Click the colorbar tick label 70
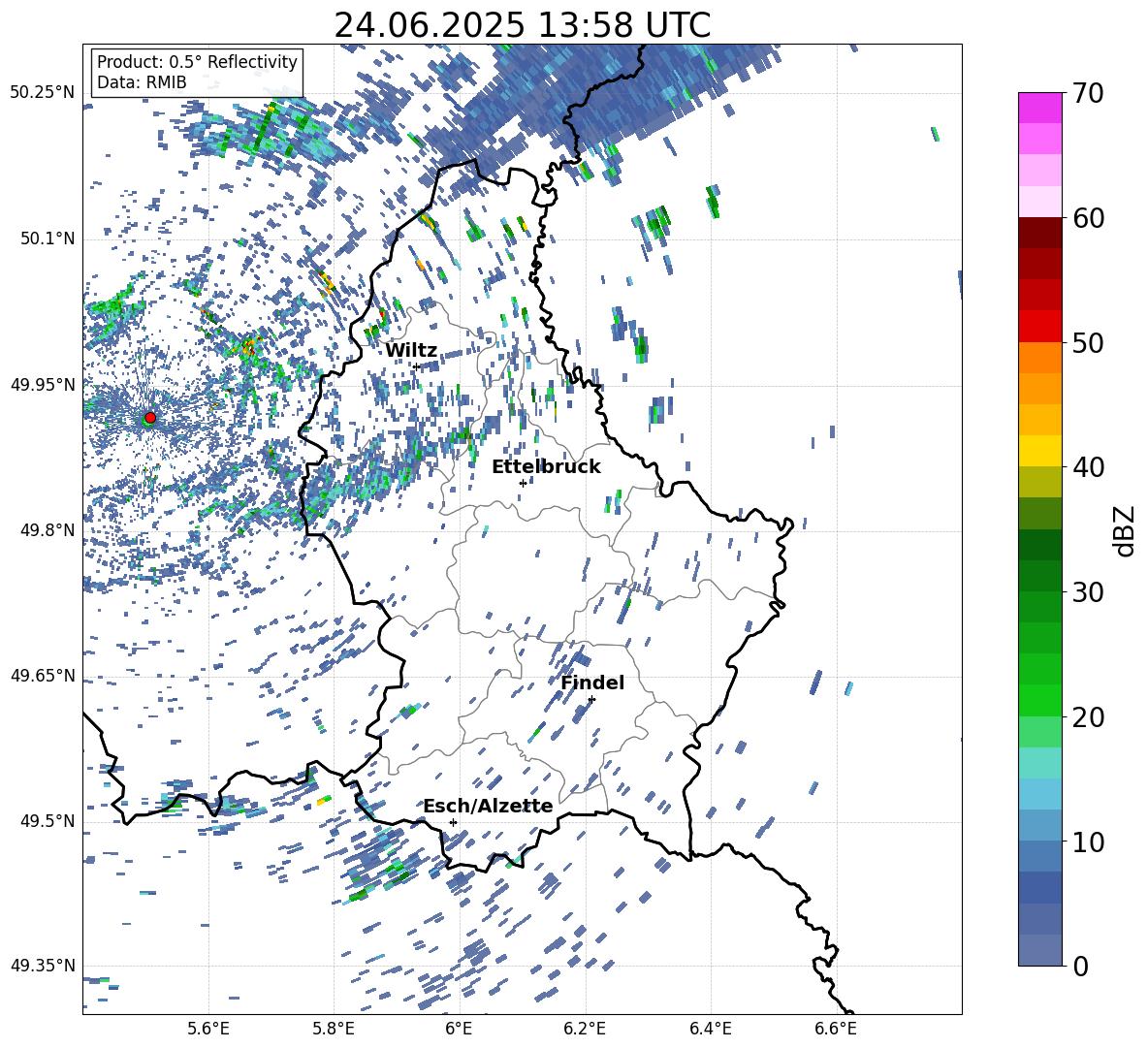This screenshot has height=1048, width=1148. [x=1088, y=93]
